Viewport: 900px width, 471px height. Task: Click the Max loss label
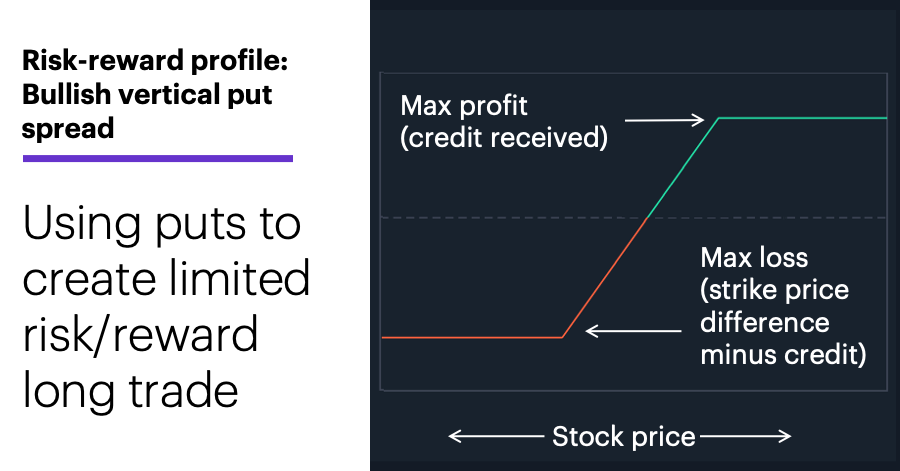754,258
